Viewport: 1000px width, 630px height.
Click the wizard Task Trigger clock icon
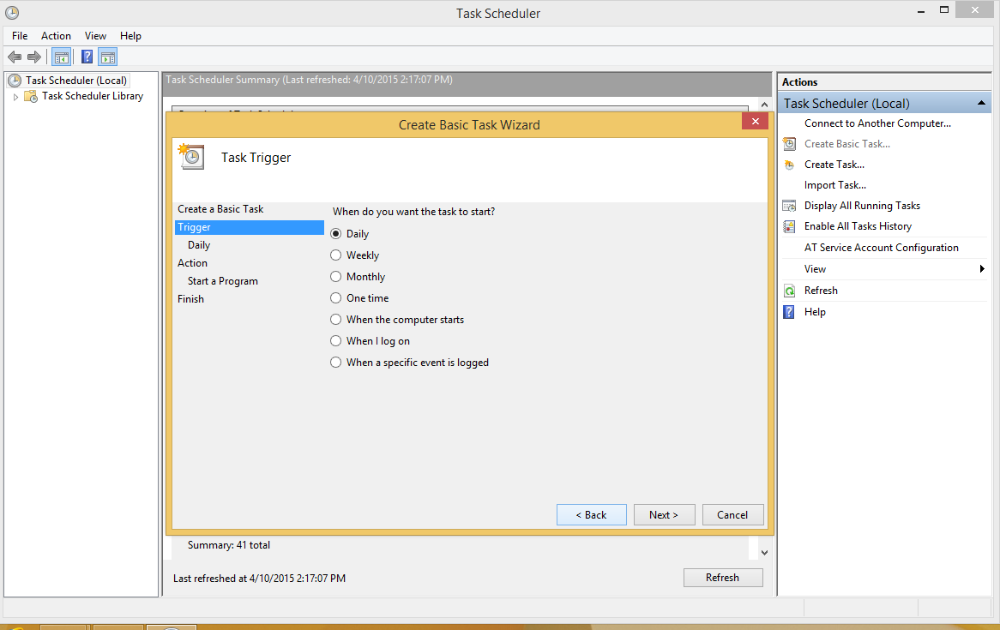pos(191,157)
